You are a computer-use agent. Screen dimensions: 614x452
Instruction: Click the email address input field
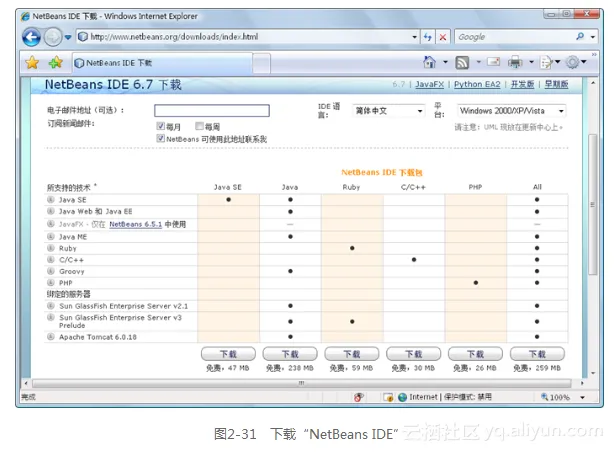pyautogui.click(x=211, y=111)
